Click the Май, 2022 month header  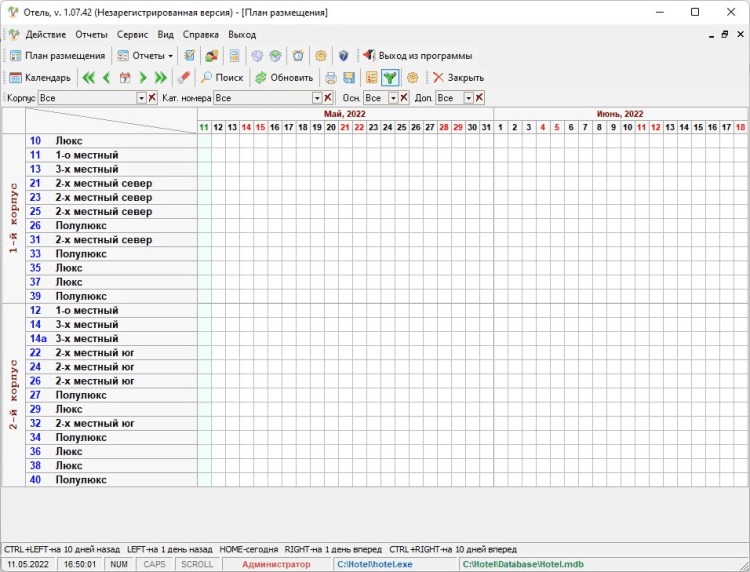pyautogui.click(x=345, y=114)
